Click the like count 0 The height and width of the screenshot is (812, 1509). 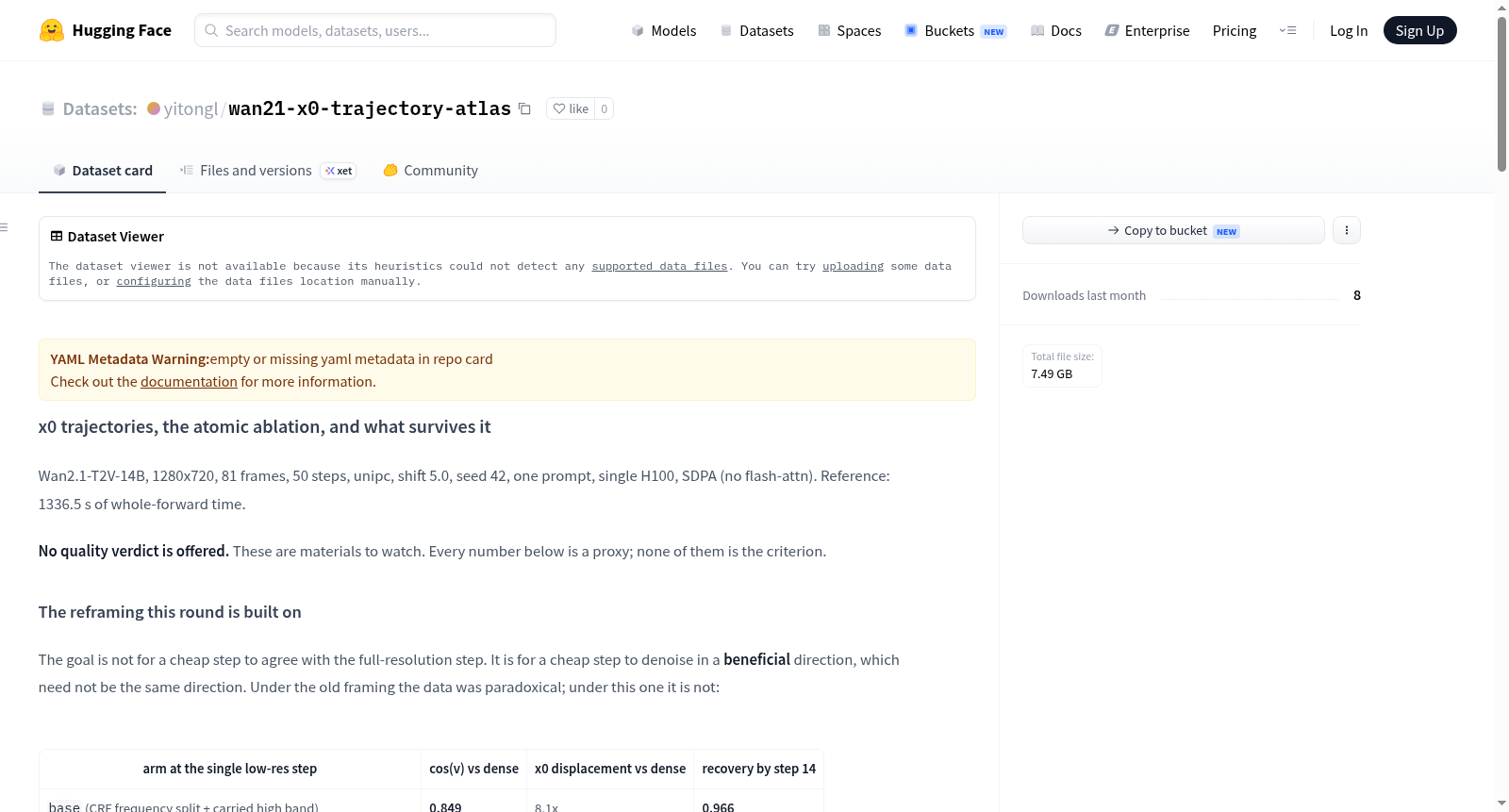605,108
